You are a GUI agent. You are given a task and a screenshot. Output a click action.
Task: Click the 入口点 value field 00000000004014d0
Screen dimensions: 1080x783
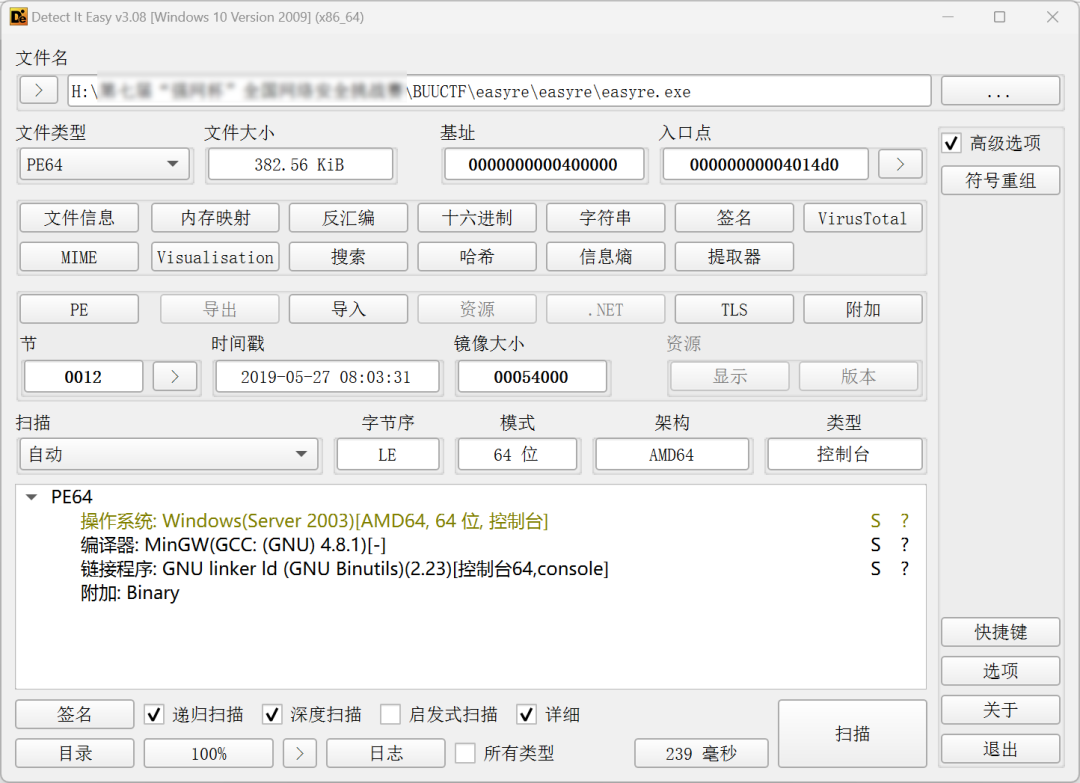[765, 165]
